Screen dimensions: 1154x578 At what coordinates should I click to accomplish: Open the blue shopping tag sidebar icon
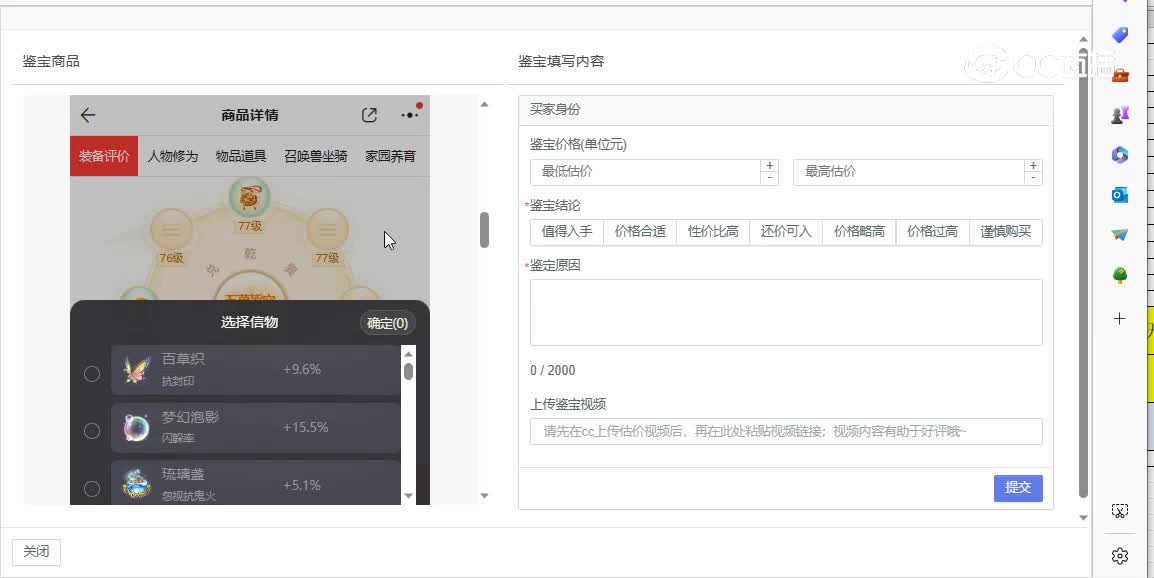(1119, 35)
